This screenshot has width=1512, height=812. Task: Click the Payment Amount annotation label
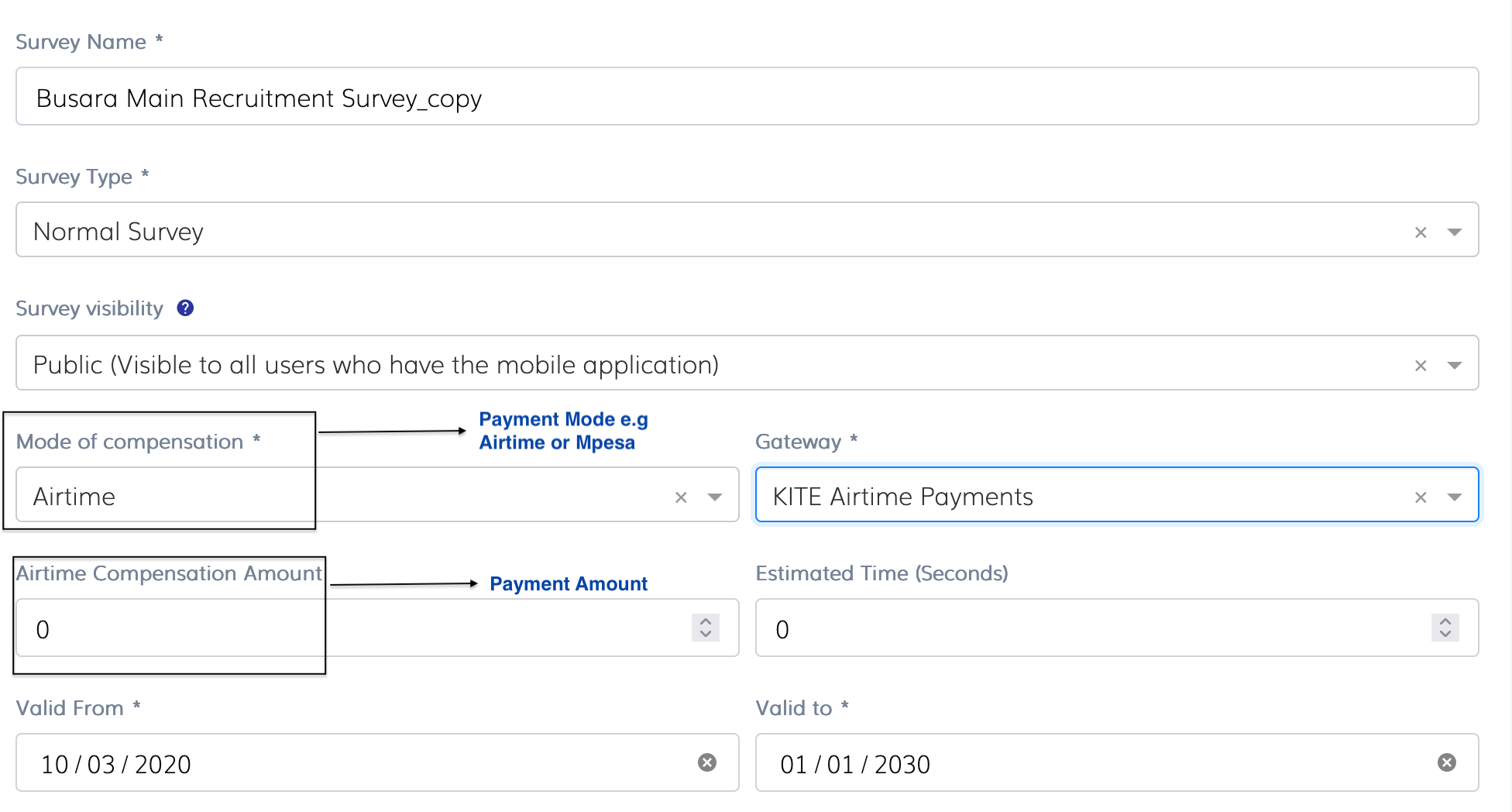(x=569, y=583)
